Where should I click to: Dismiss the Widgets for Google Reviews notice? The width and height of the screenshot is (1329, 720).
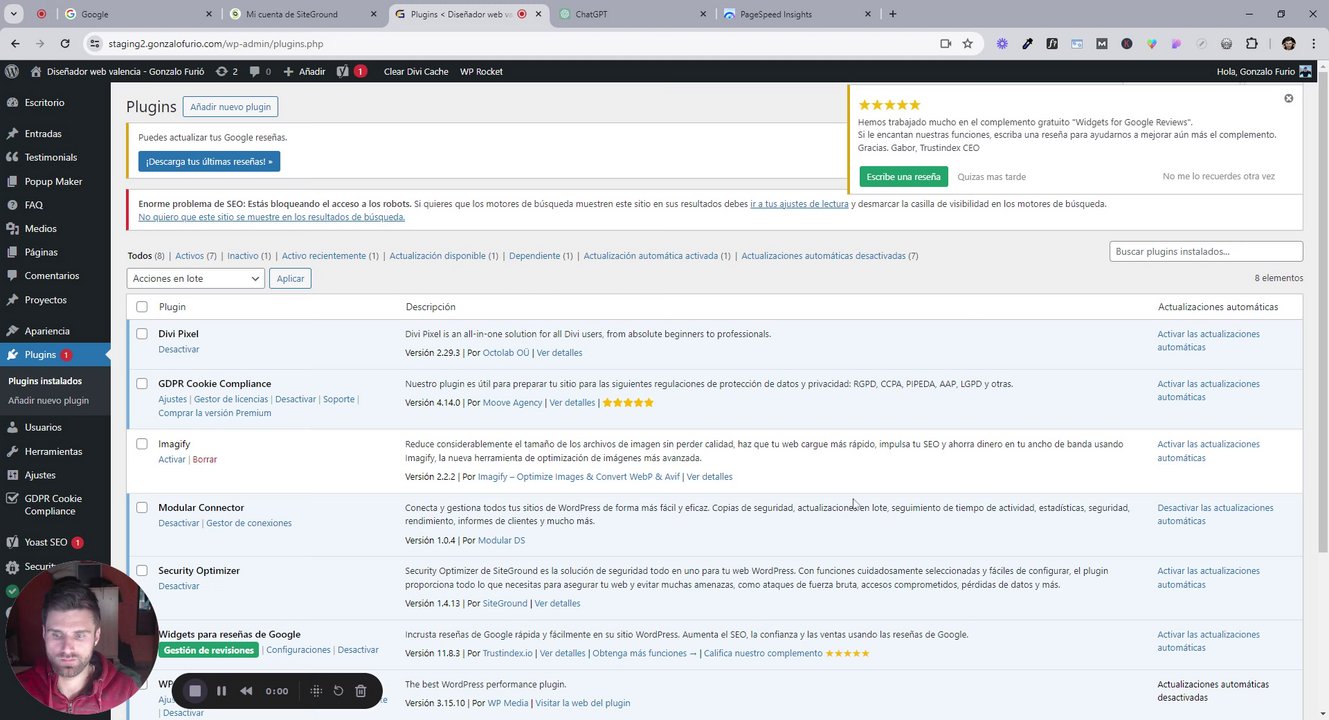(x=1288, y=98)
